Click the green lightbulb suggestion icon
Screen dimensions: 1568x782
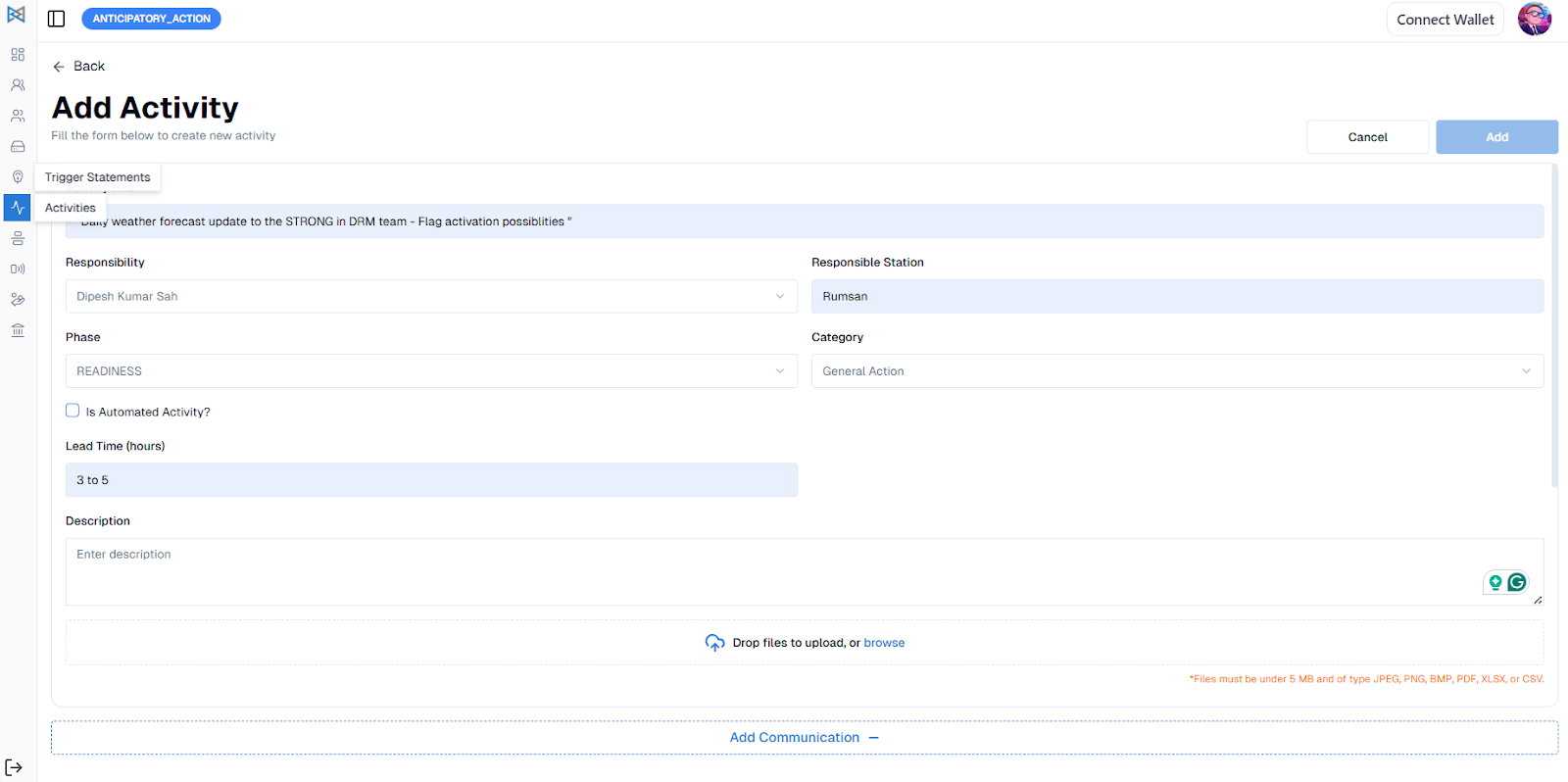point(1495,582)
